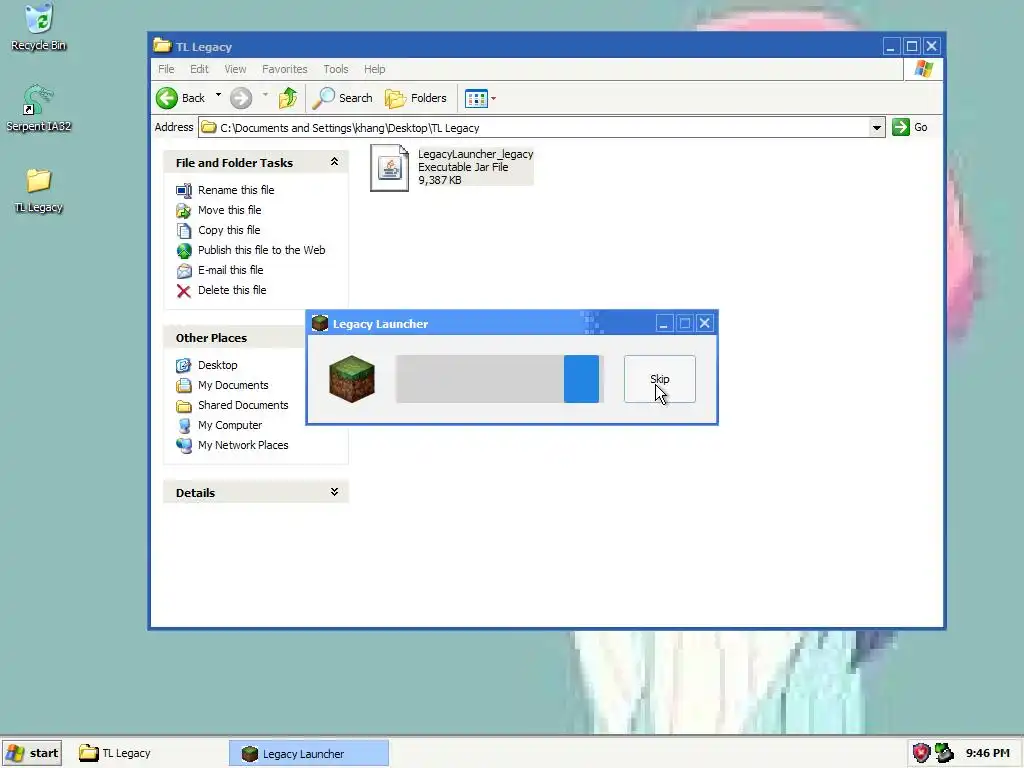Open My Documents in Other Places
Screen dimensions: 1024x768
(233, 385)
